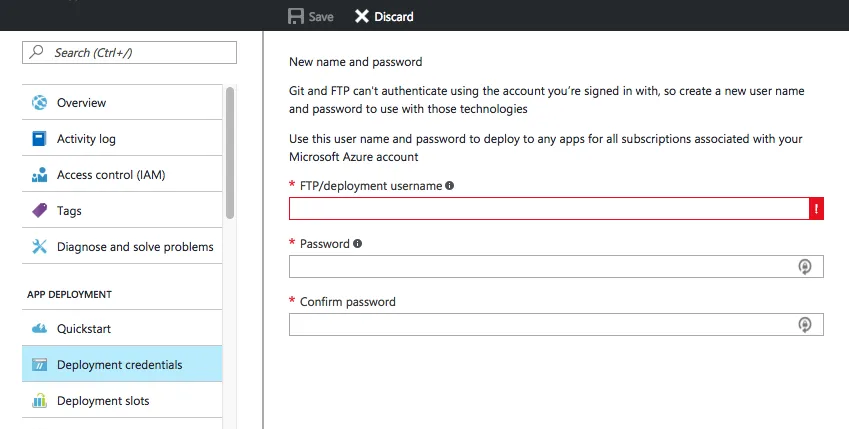849x429 pixels.
Task: Click the Activity log book icon
Action: [40, 139]
